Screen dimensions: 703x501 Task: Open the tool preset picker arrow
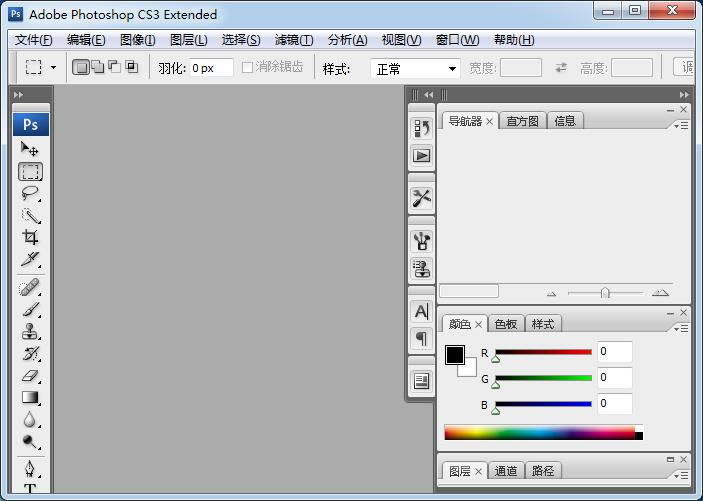[53, 68]
